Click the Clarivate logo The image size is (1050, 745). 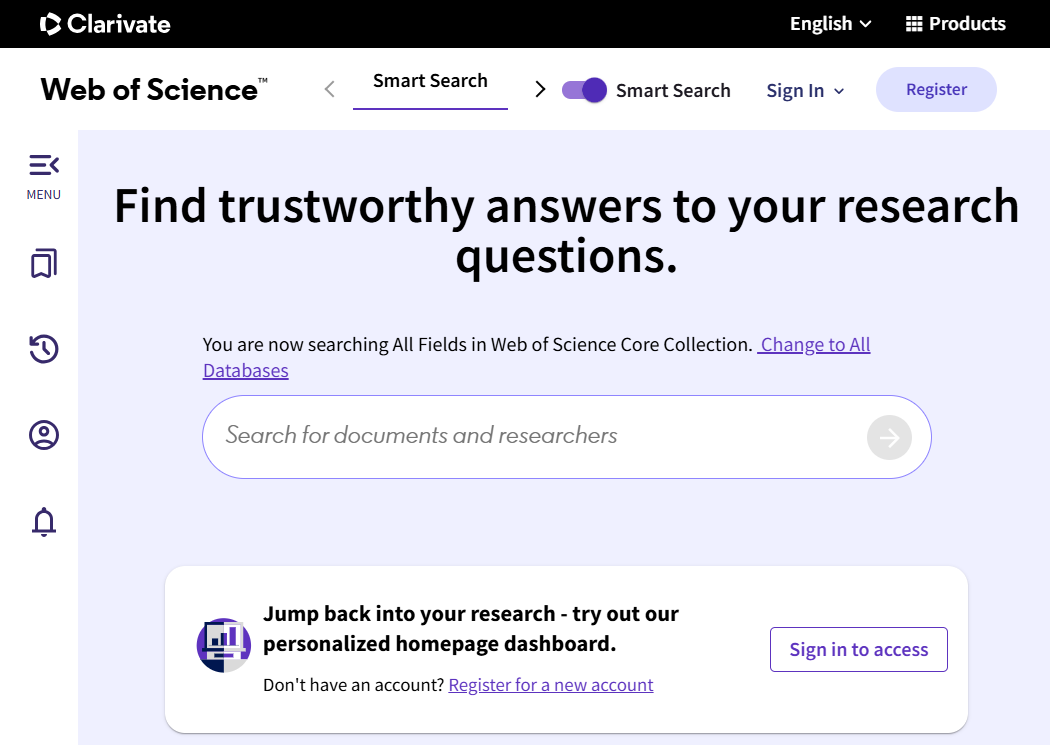tap(105, 23)
